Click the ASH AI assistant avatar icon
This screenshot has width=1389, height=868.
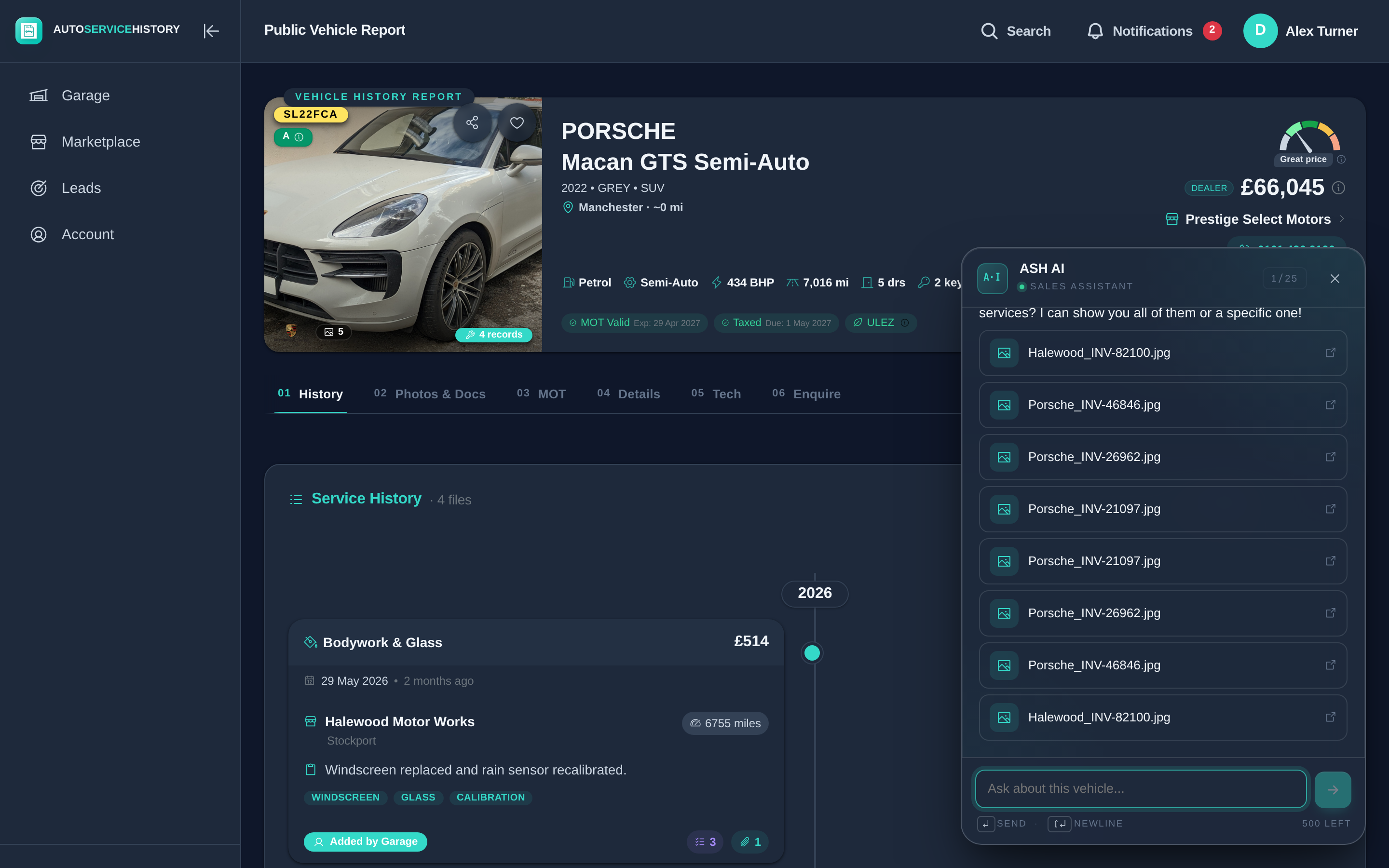(993, 278)
